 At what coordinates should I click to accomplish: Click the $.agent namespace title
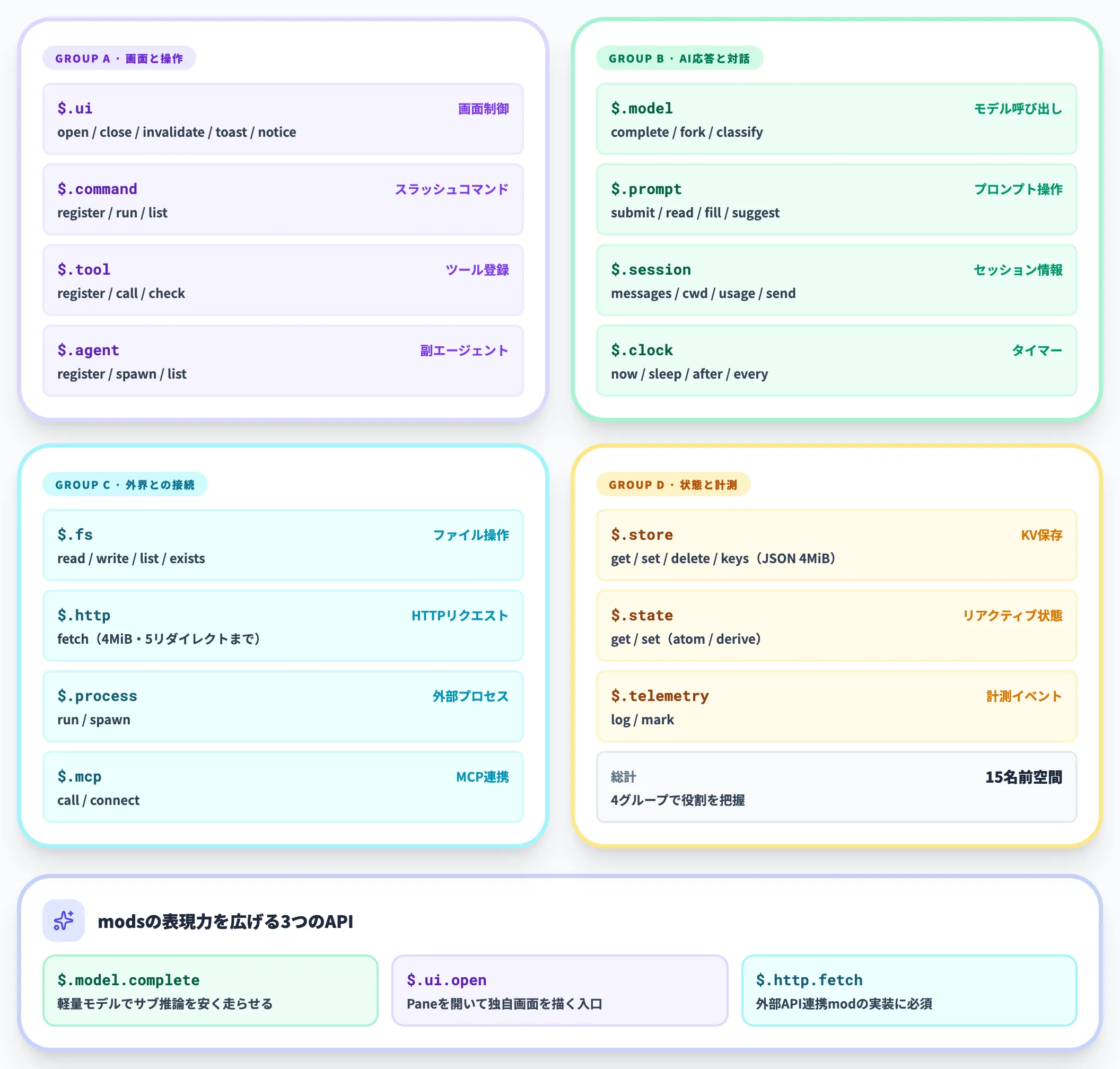tap(89, 350)
